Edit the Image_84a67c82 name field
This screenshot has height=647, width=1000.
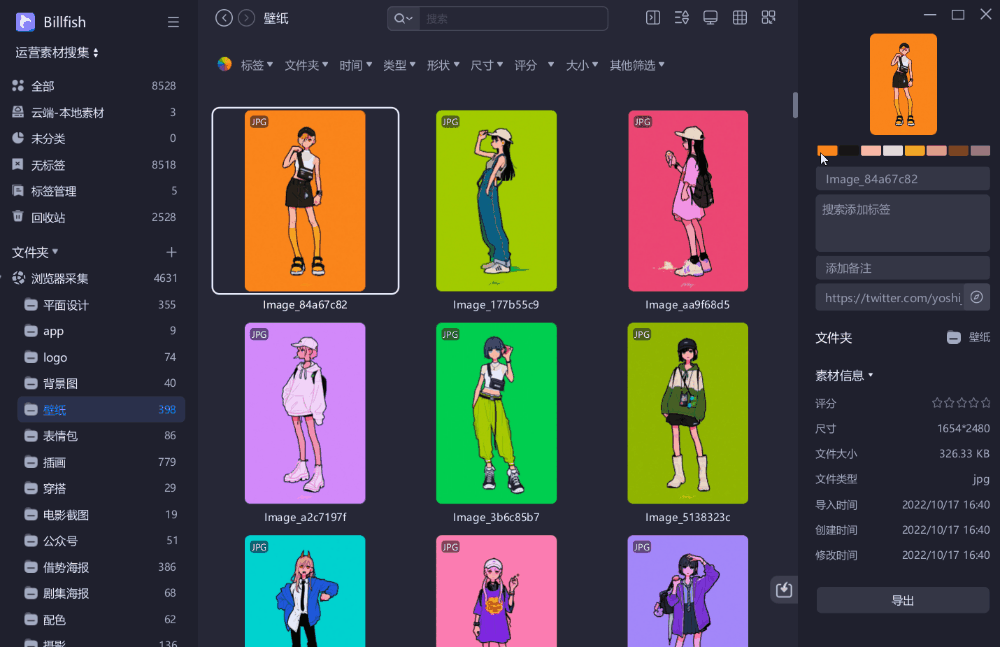point(902,179)
